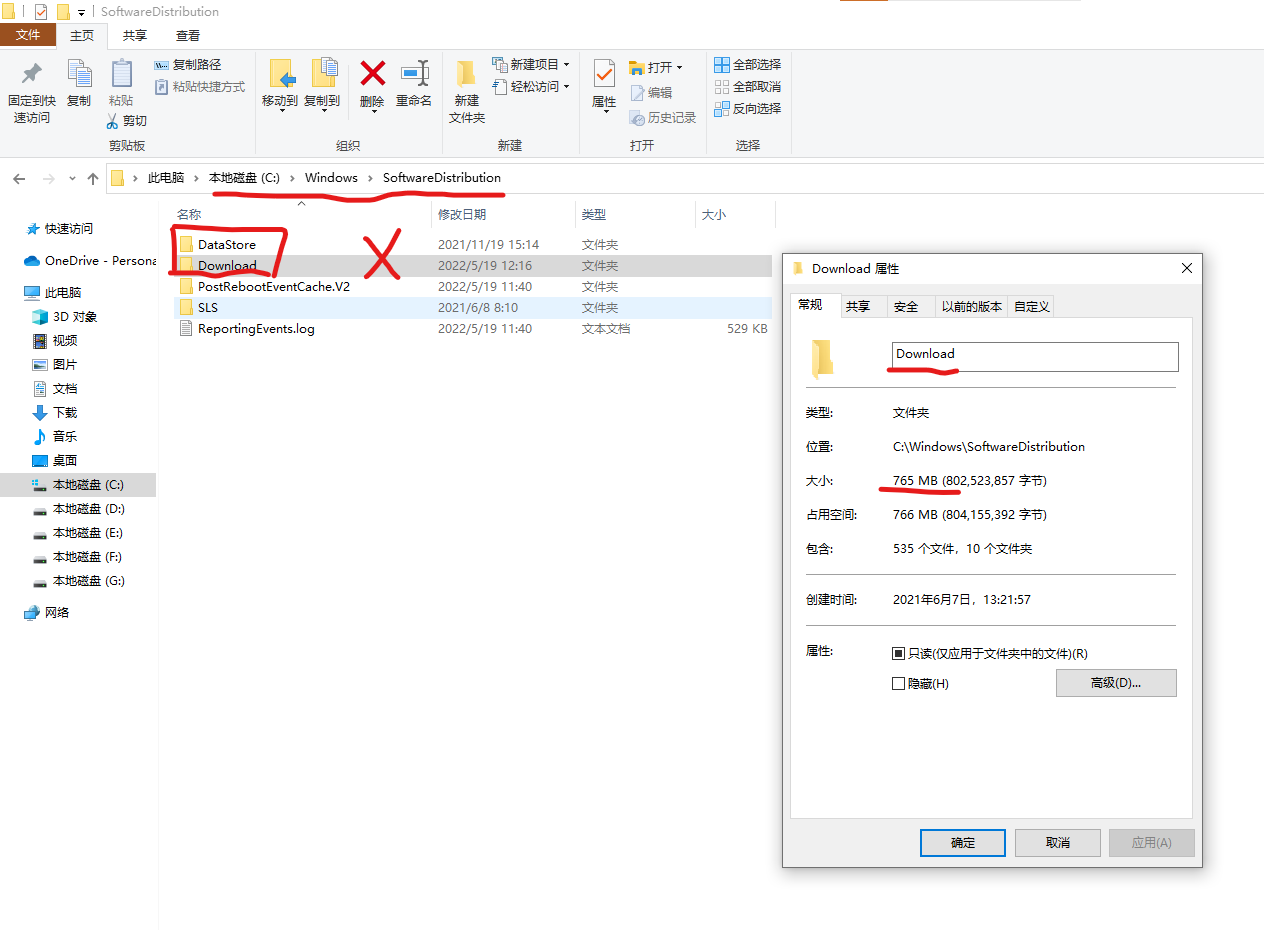
Task: Click Pin to Quick access icon
Action: click(31, 74)
